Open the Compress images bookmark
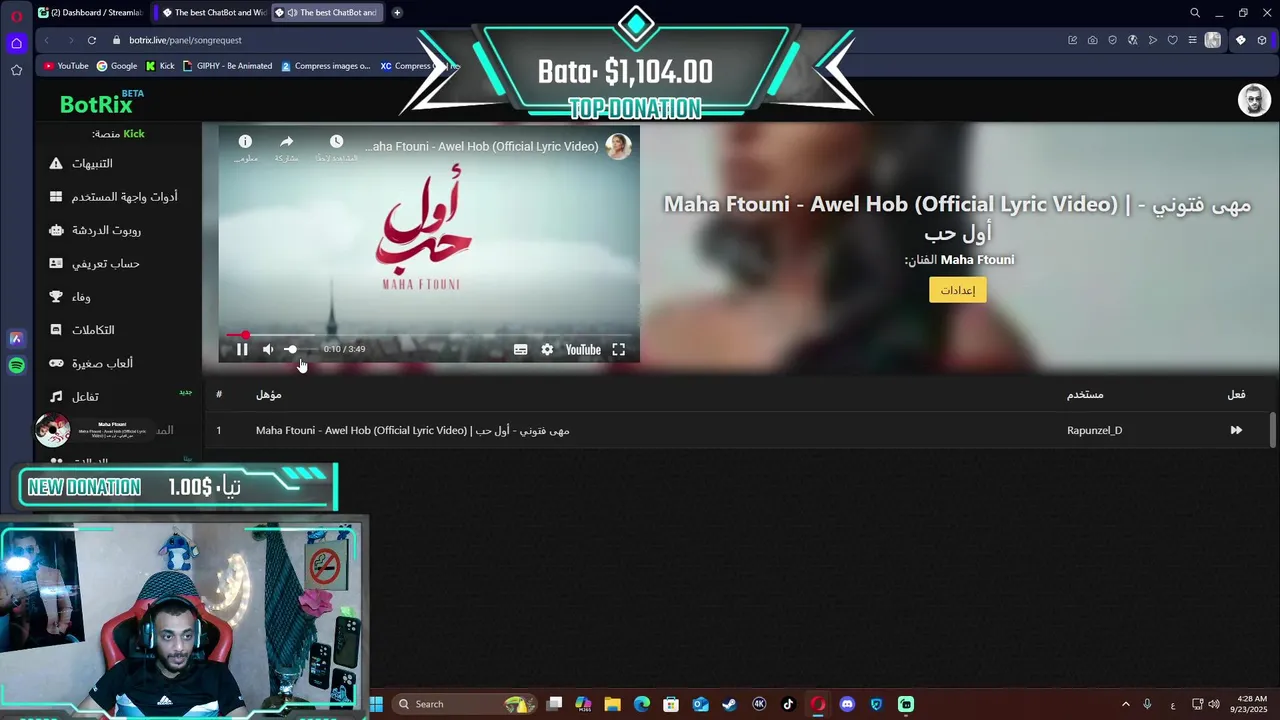The image size is (1280, 720). tap(326, 66)
